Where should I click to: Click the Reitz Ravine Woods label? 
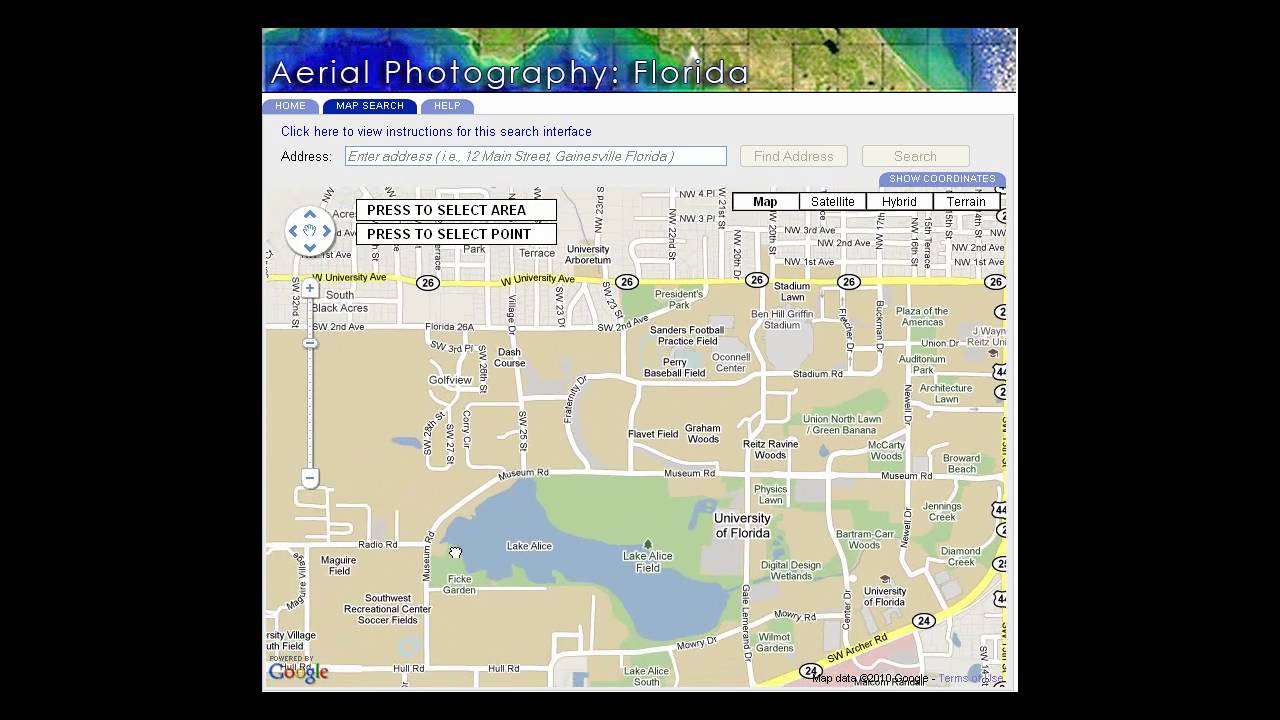(x=770, y=449)
